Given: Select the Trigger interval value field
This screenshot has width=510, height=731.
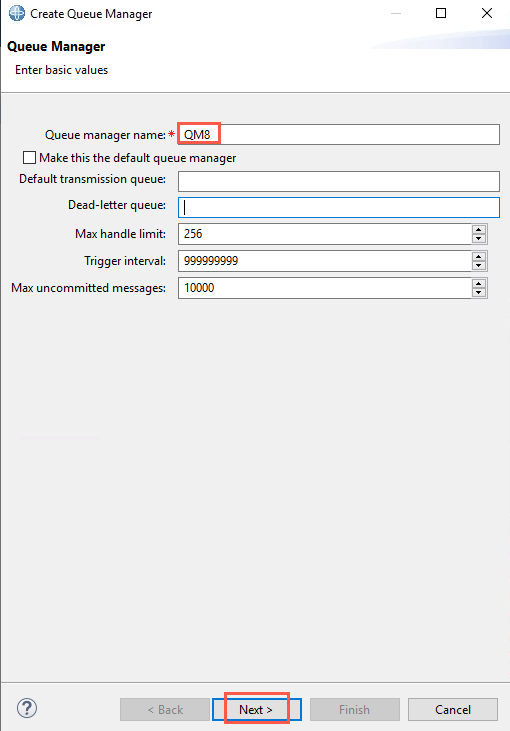Looking at the screenshot, I should 325,261.
